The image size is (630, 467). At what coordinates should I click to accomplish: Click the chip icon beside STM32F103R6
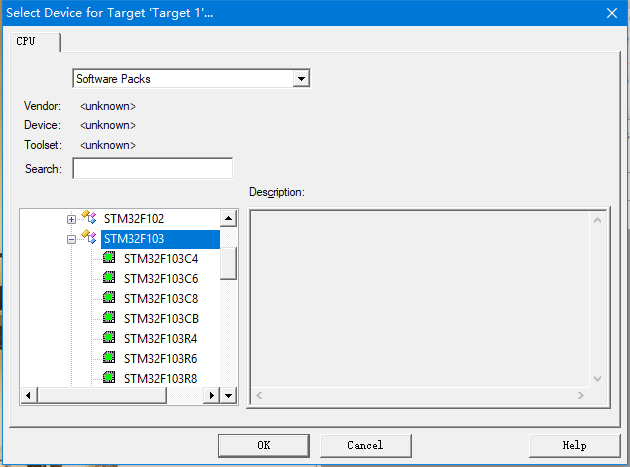109,357
